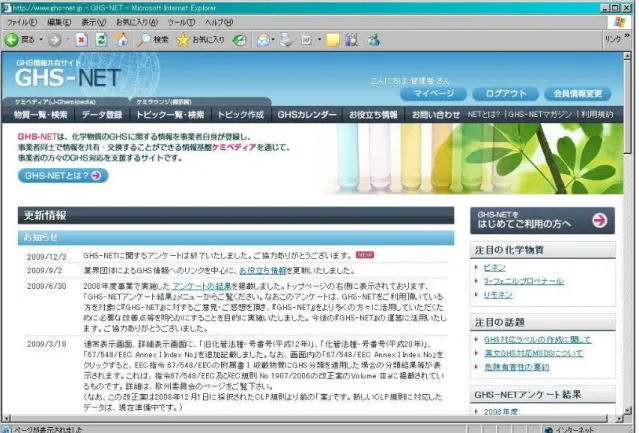Open GHS-NETマガジン link in nav bar

pos(540,114)
